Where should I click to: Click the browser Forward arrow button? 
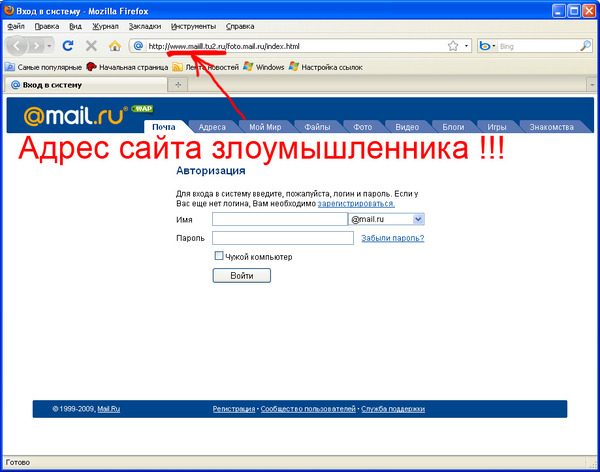(x=36, y=46)
